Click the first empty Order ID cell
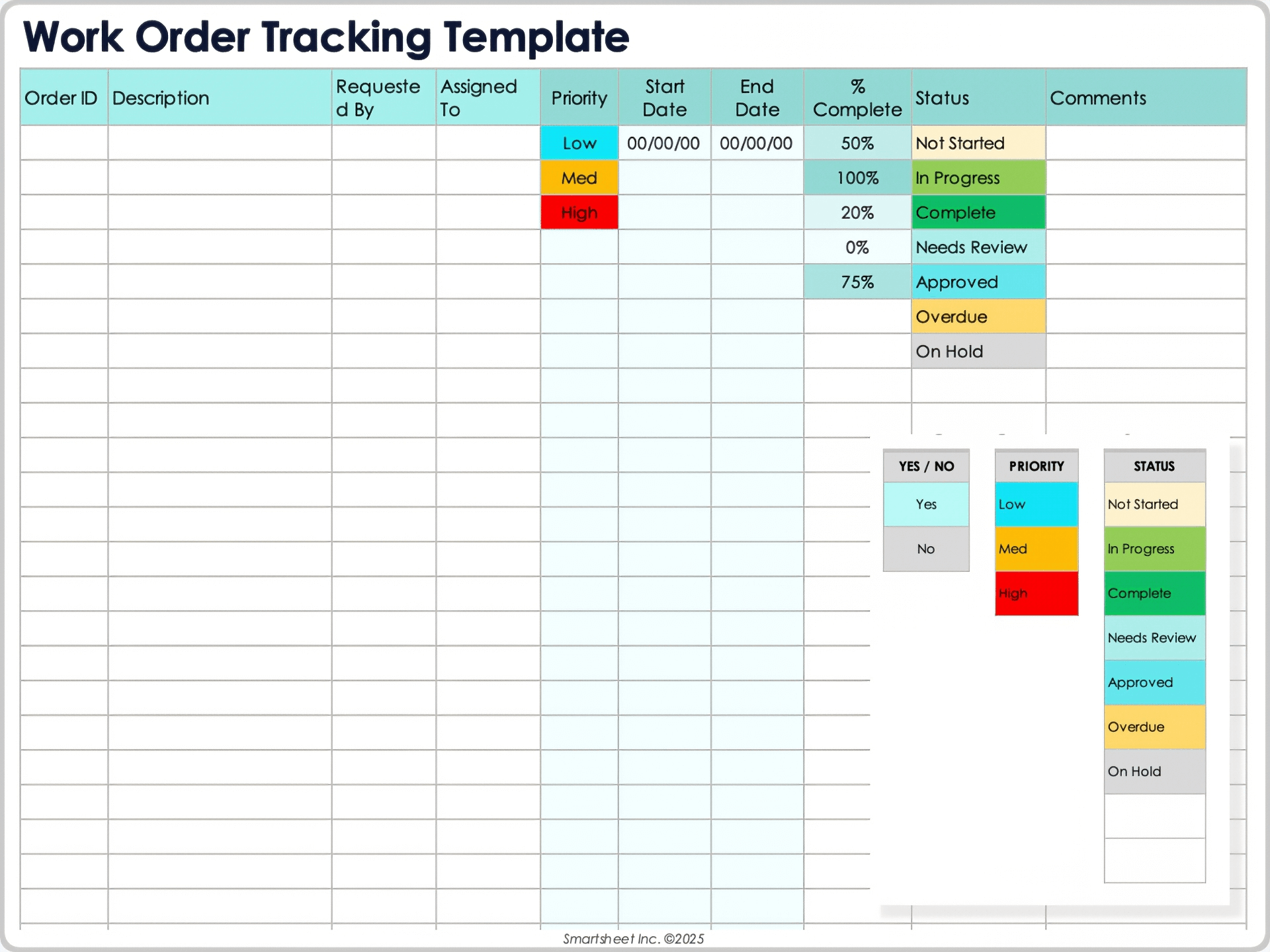 pos(64,143)
